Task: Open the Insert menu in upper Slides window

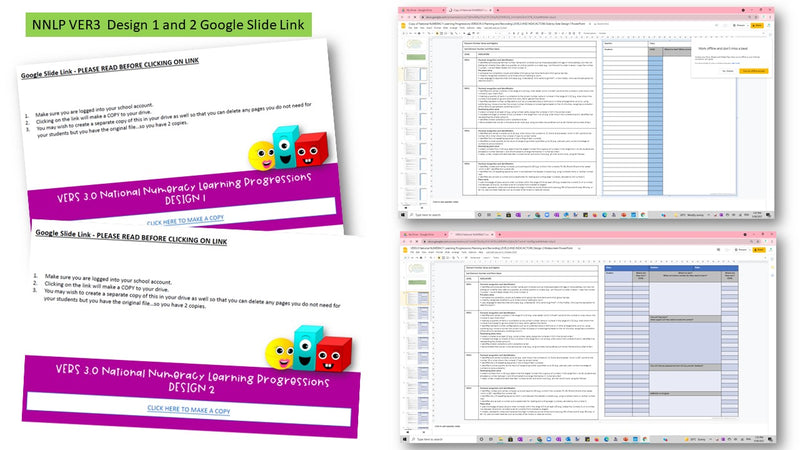Action: (428, 28)
